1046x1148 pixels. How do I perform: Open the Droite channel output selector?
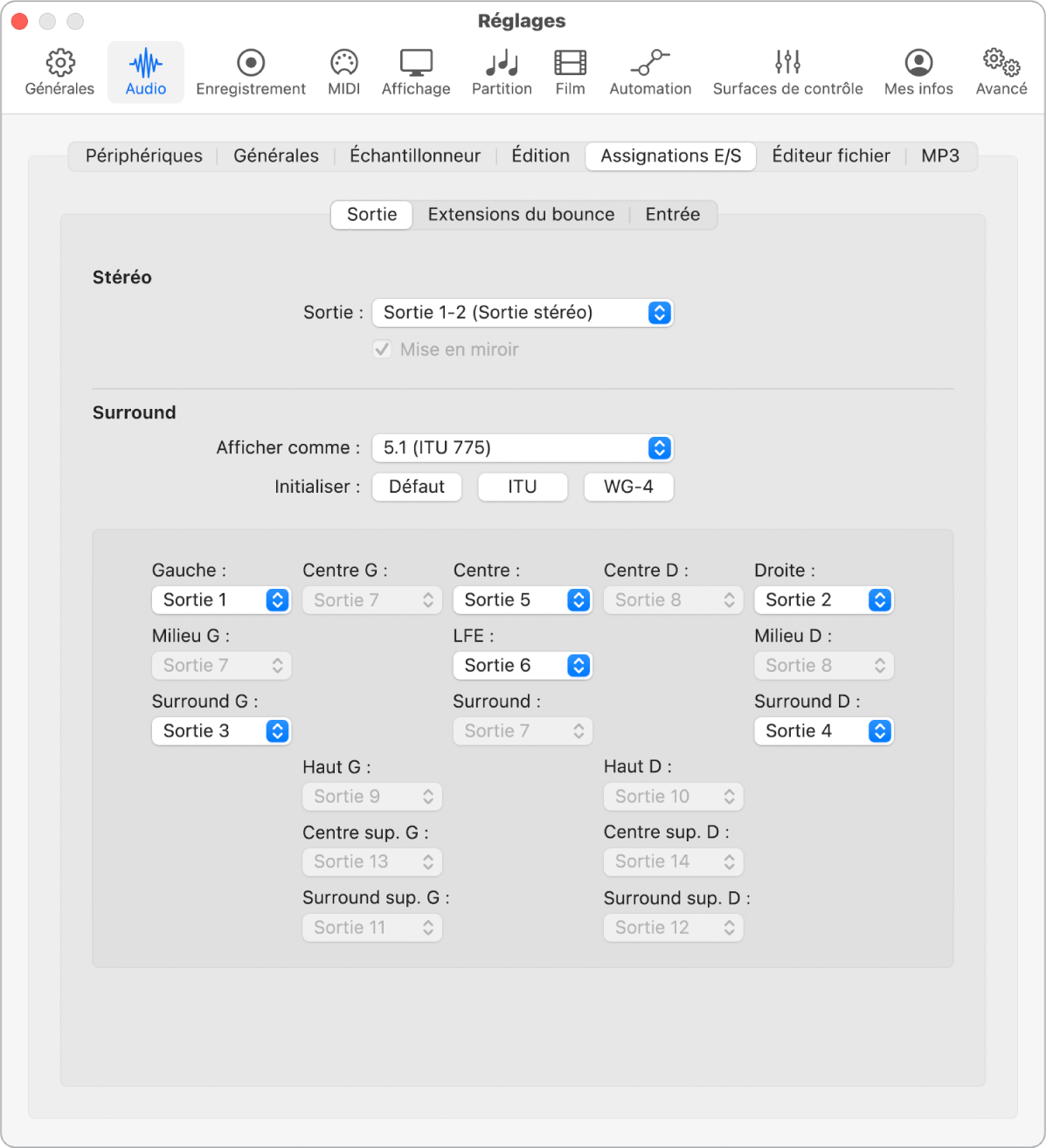(823, 599)
